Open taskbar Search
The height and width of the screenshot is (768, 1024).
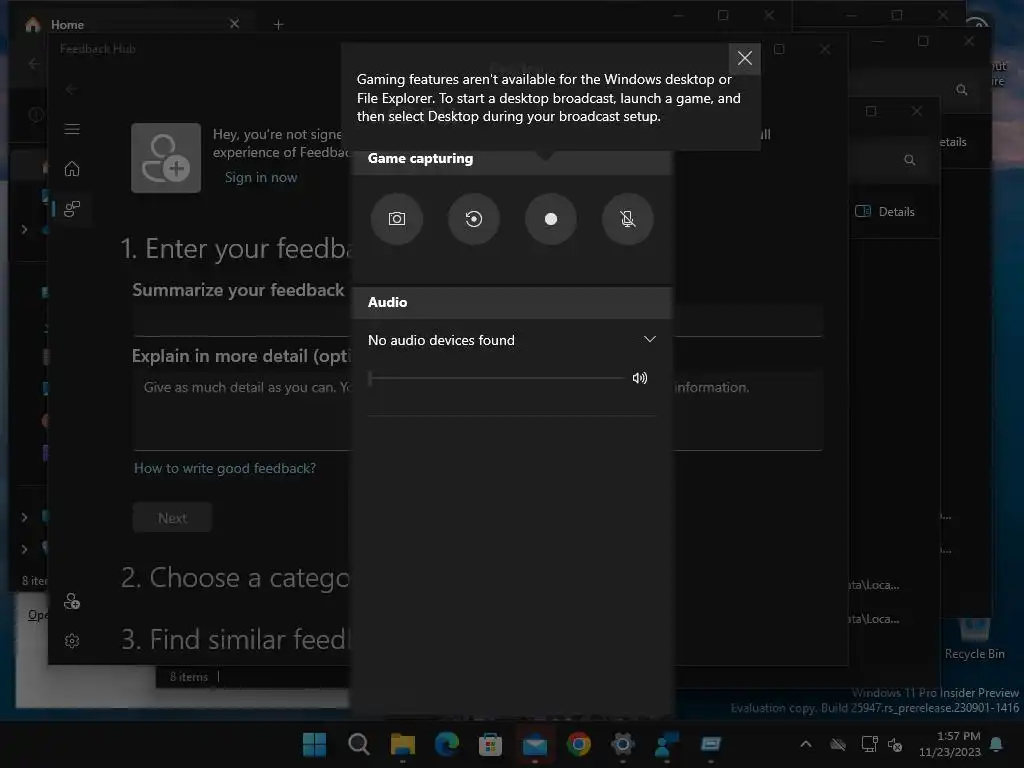359,744
